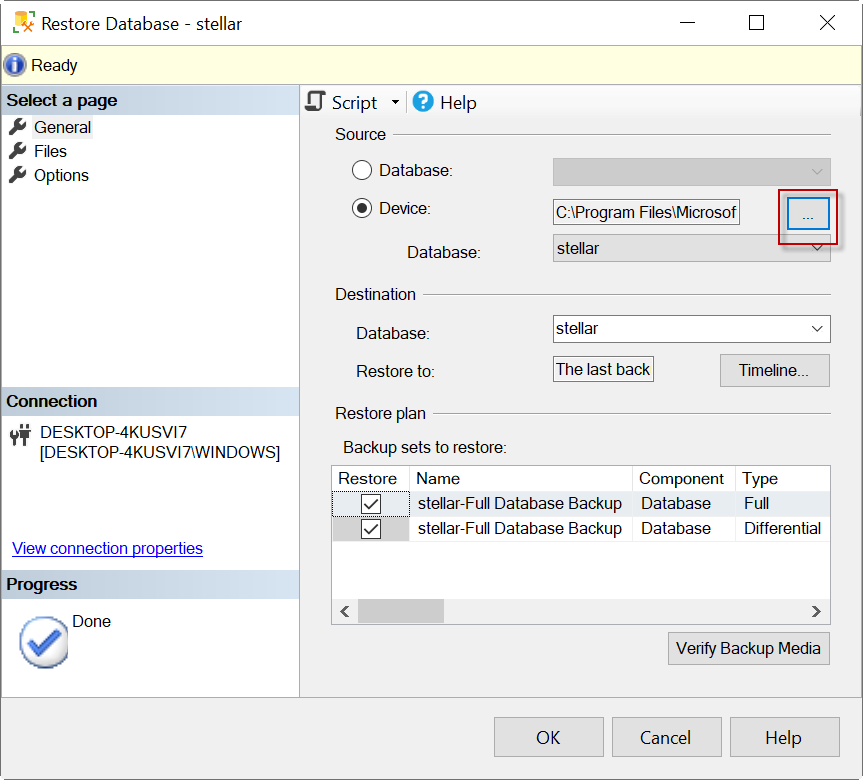Click the Component column header
The image size is (863, 780).
(684, 478)
